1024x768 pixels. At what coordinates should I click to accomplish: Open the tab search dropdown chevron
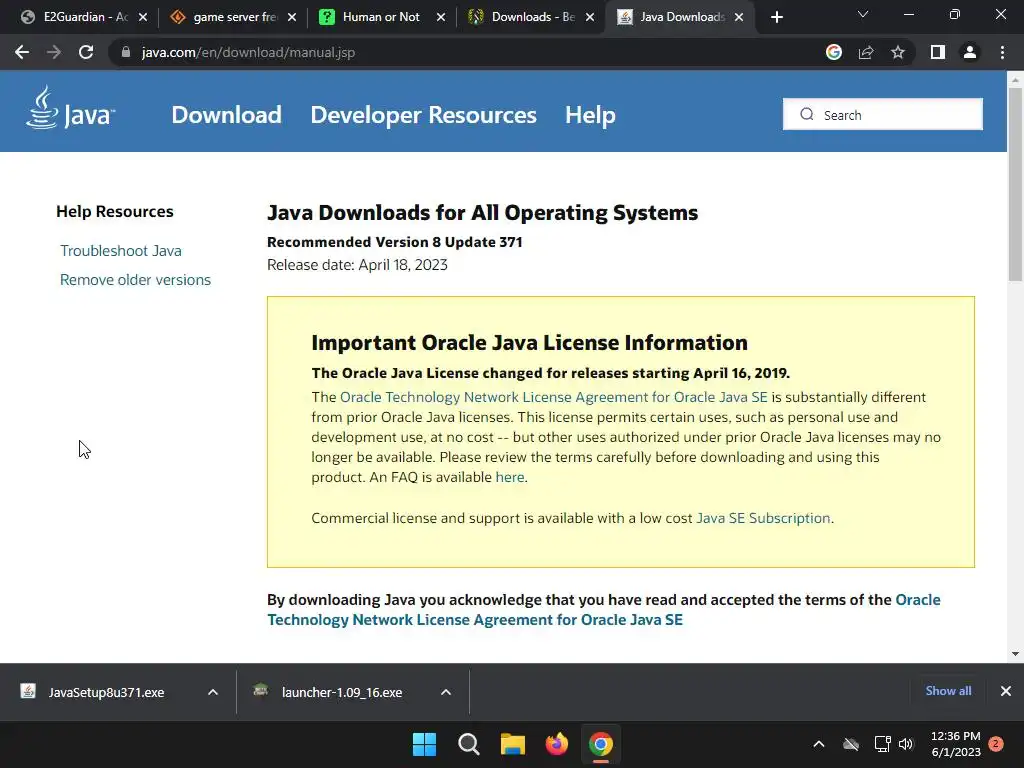click(x=863, y=14)
